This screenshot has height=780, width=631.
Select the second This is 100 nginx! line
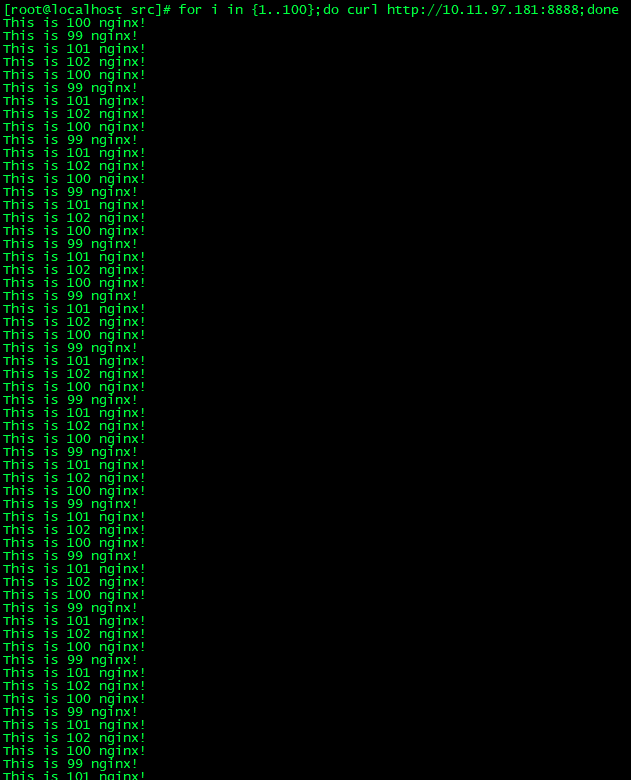pos(74,75)
